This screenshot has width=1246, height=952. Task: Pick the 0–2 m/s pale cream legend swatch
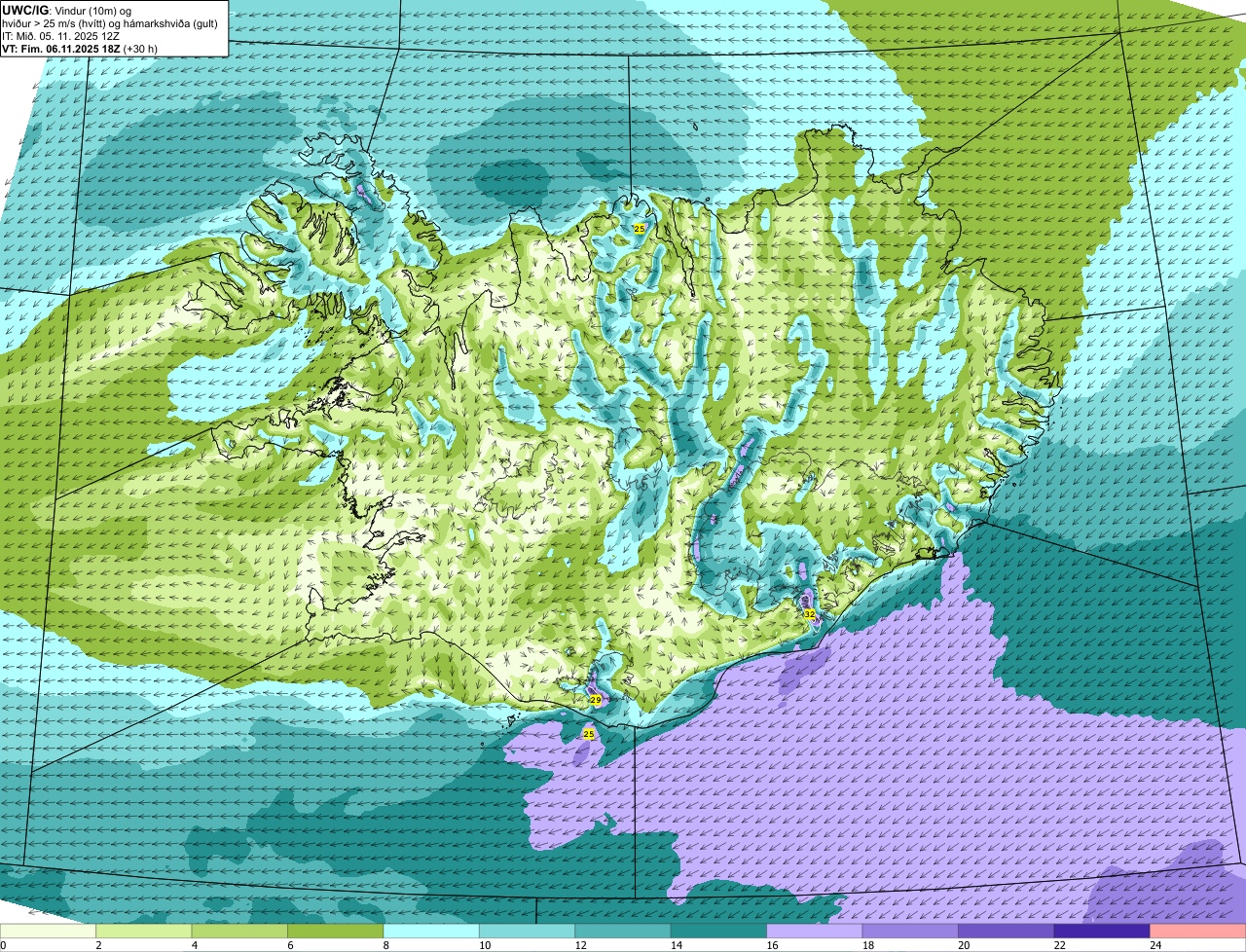[x=49, y=931]
